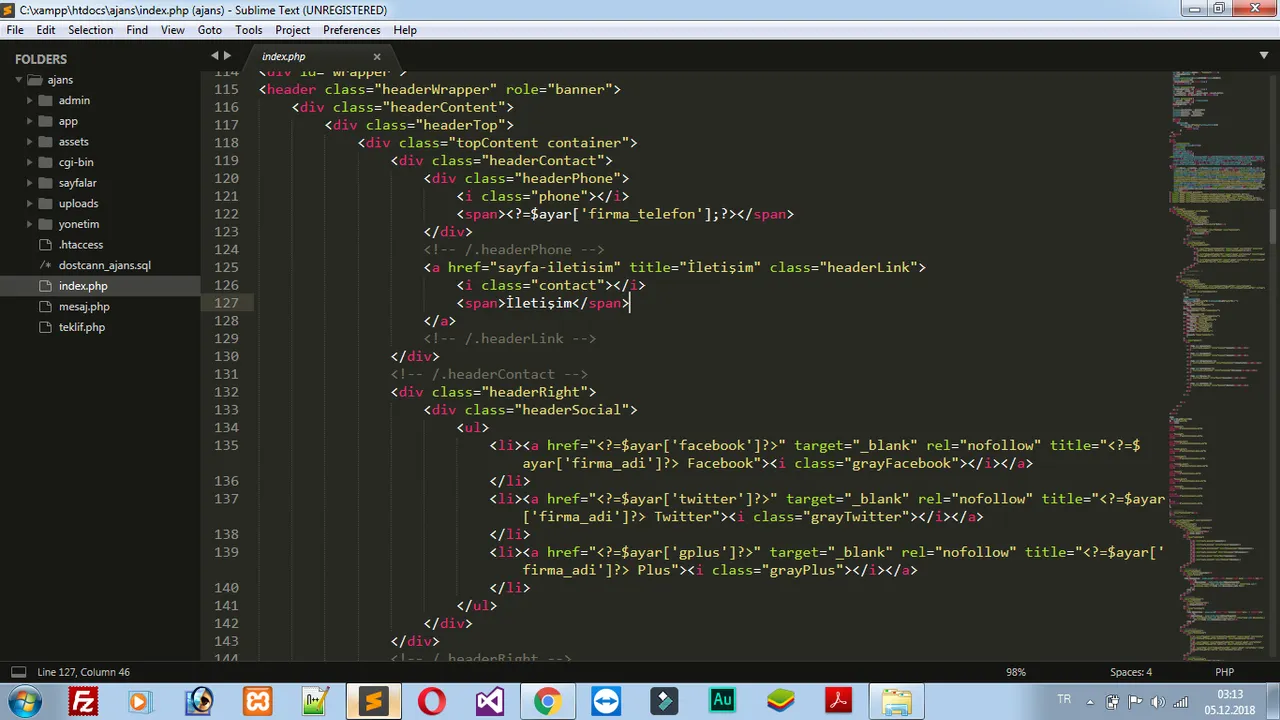Toggle side bar via status bar corner icon
1280x720 pixels.
[17, 672]
